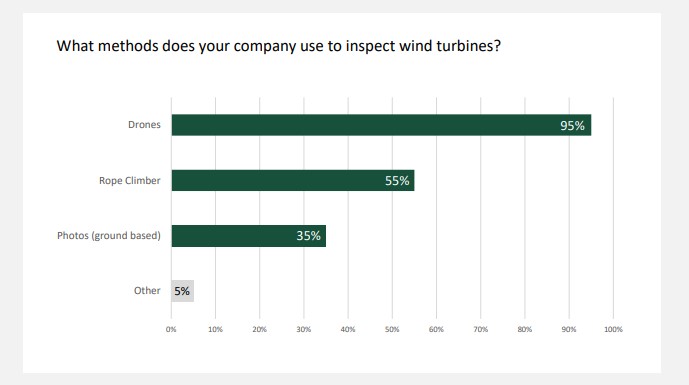Select the Other category label
The height and width of the screenshot is (385, 689).
pyautogui.click(x=147, y=291)
